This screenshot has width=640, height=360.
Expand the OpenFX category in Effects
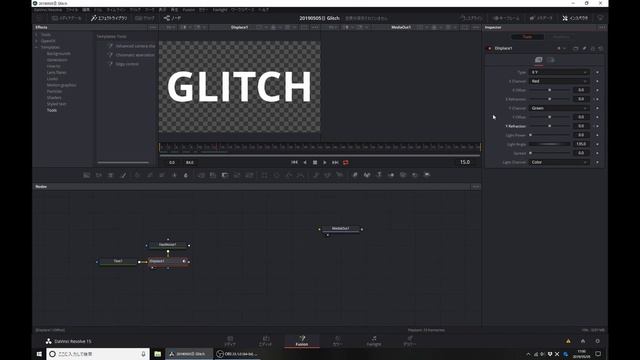tap(37, 41)
